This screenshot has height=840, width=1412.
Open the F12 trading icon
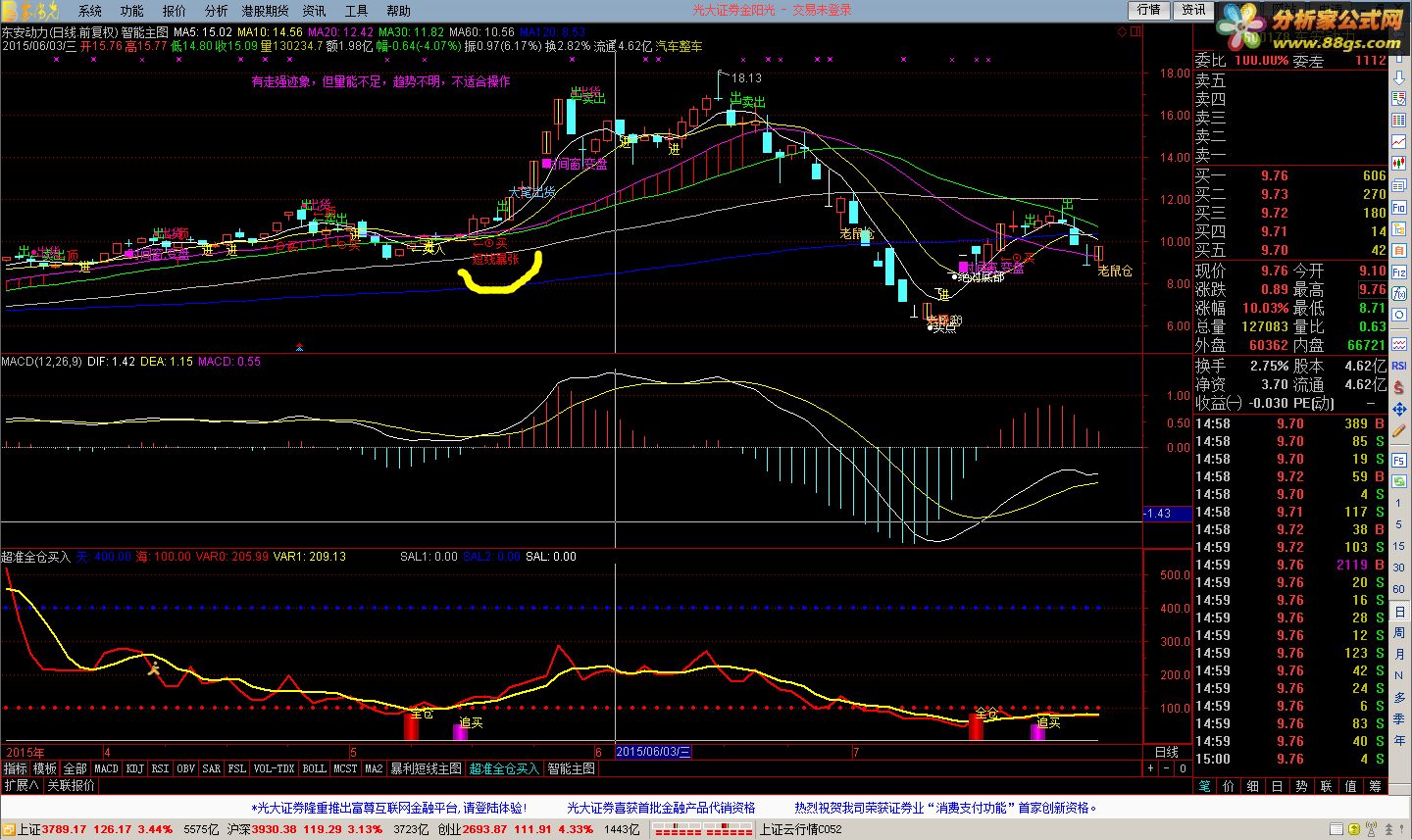pos(1399,272)
